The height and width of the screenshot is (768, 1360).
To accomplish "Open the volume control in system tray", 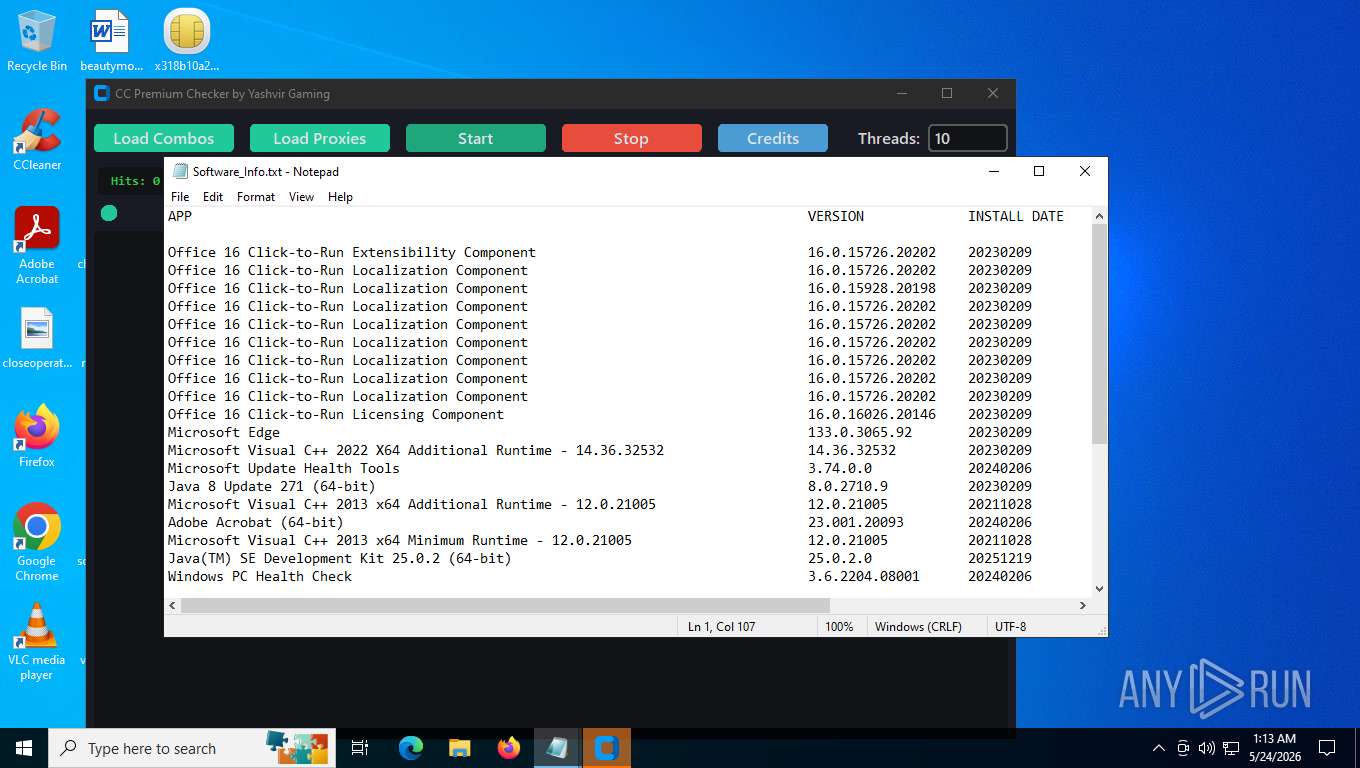I will point(1206,748).
